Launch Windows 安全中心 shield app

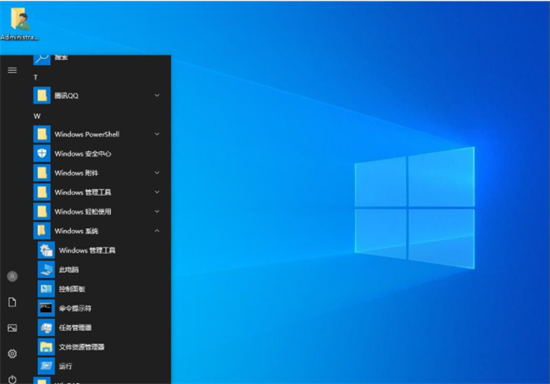tap(96, 154)
